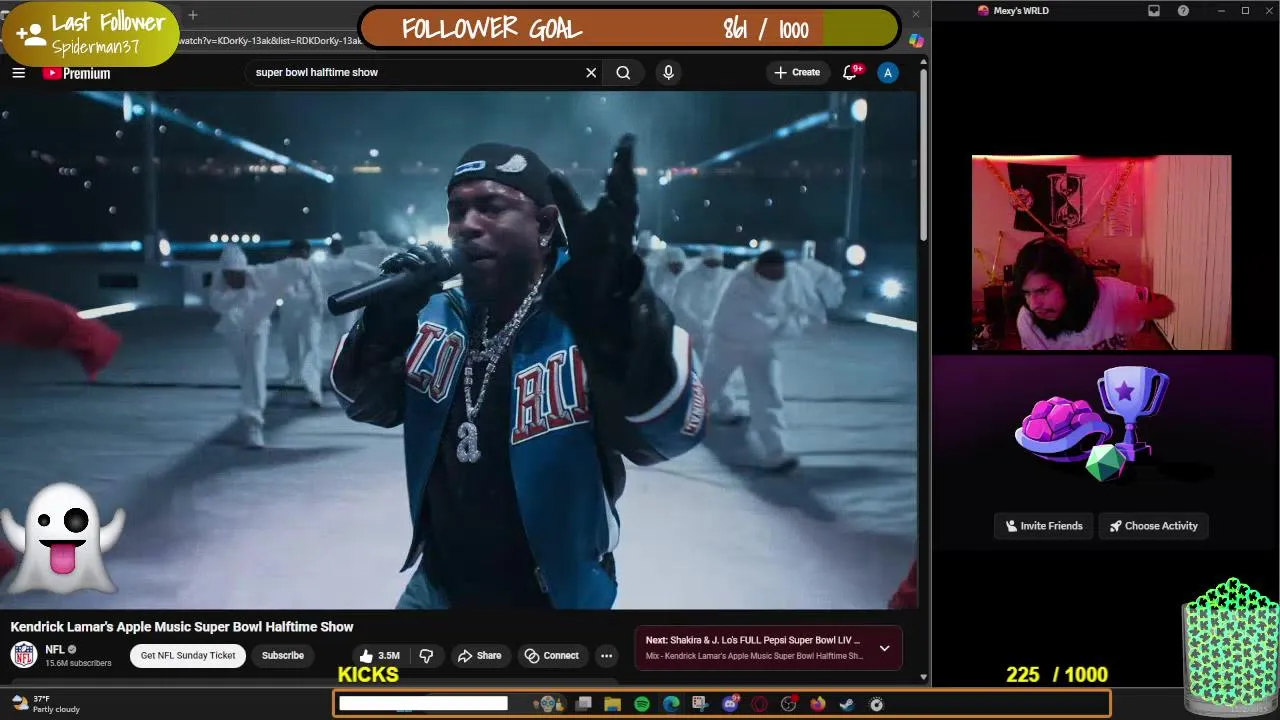Click Invite Friends in Discord
1280x720 pixels.
[1044, 526]
